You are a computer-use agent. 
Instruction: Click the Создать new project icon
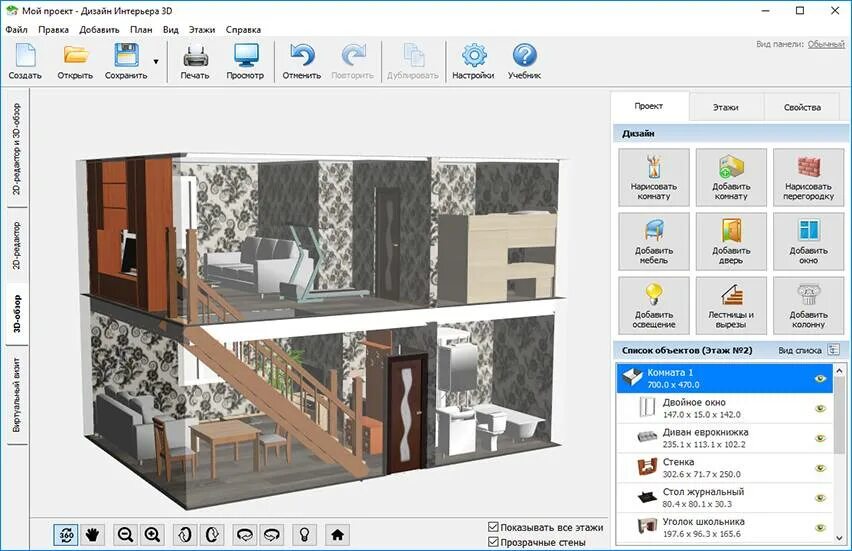point(26,61)
